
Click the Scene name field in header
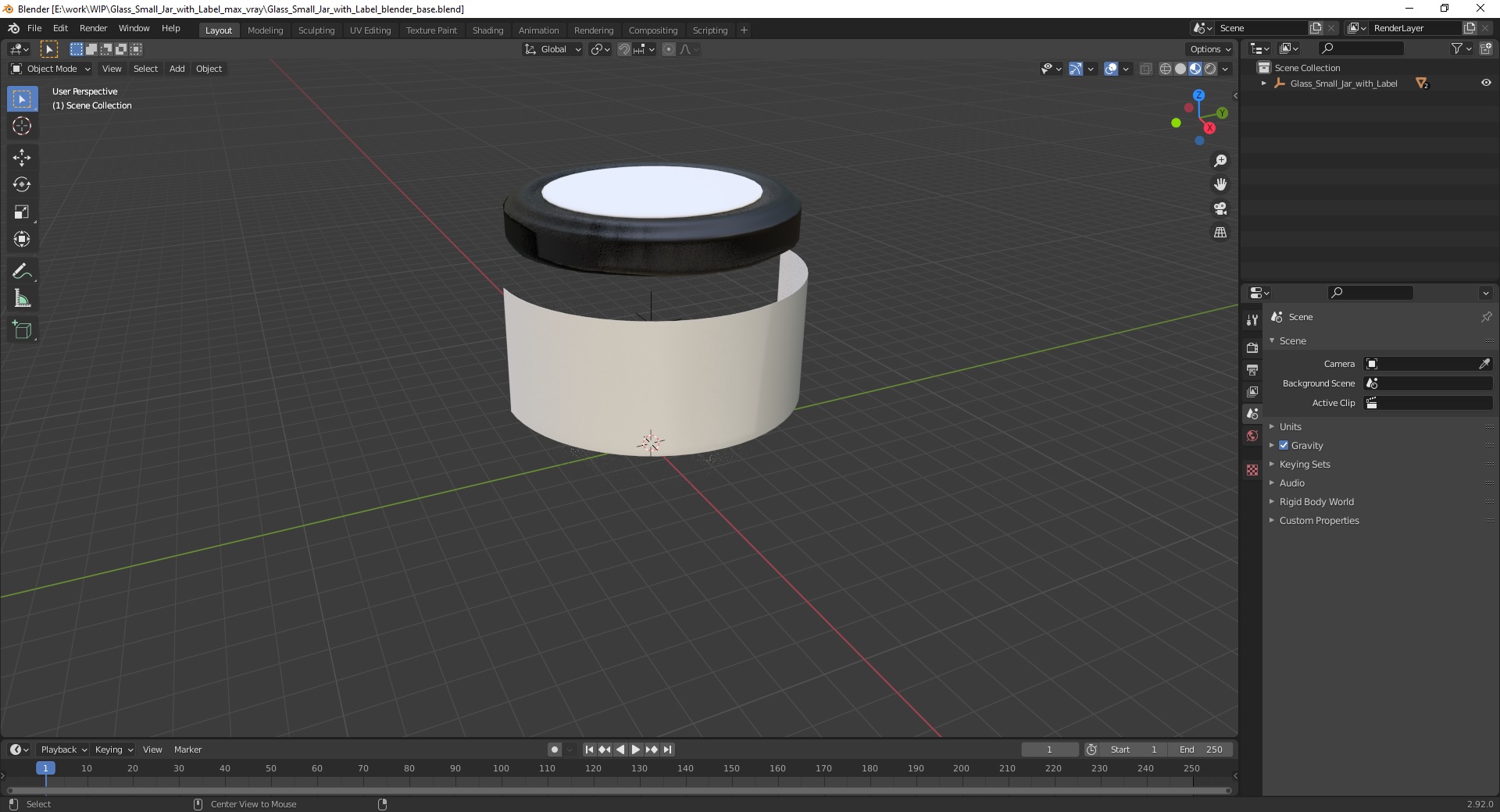(x=1262, y=28)
